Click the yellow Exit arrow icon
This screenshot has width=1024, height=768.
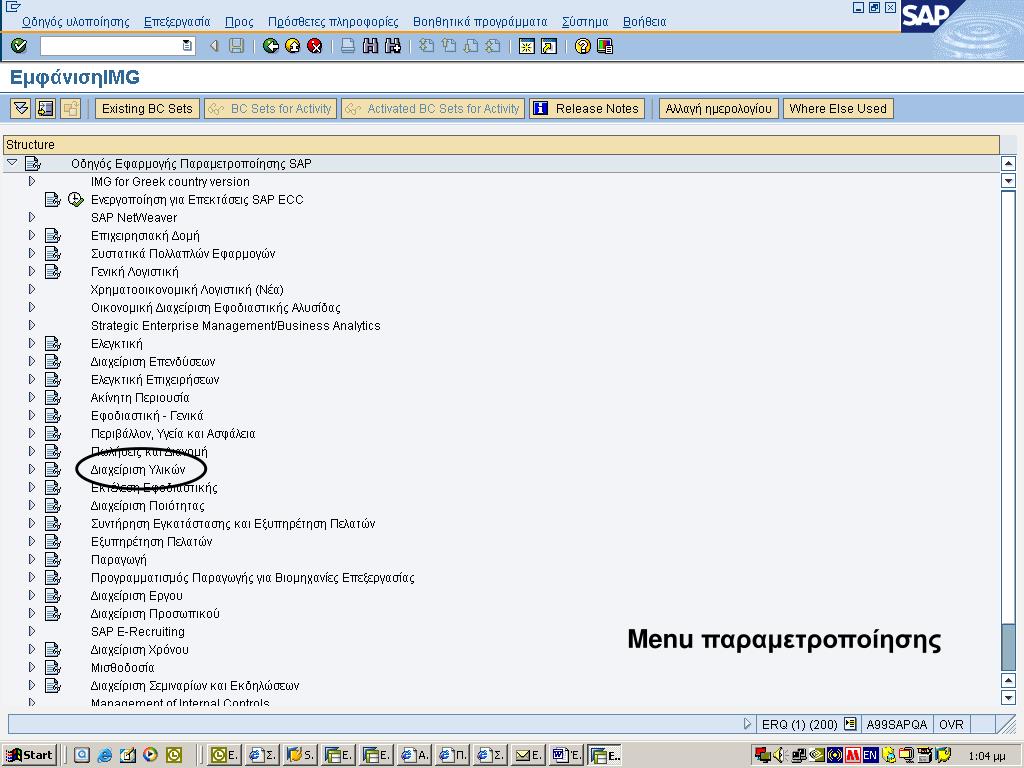coord(293,46)
